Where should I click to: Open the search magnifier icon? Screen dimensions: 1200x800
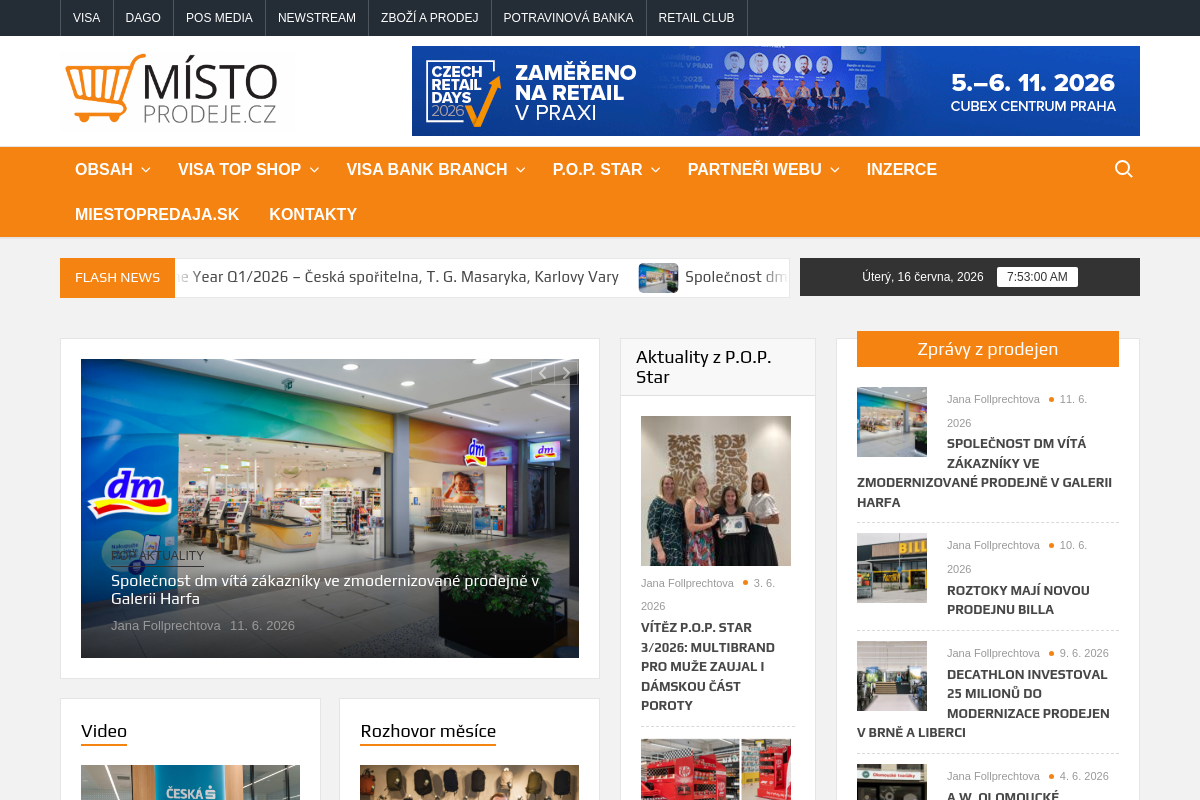pyautogui.click(x=1124, y=169)
